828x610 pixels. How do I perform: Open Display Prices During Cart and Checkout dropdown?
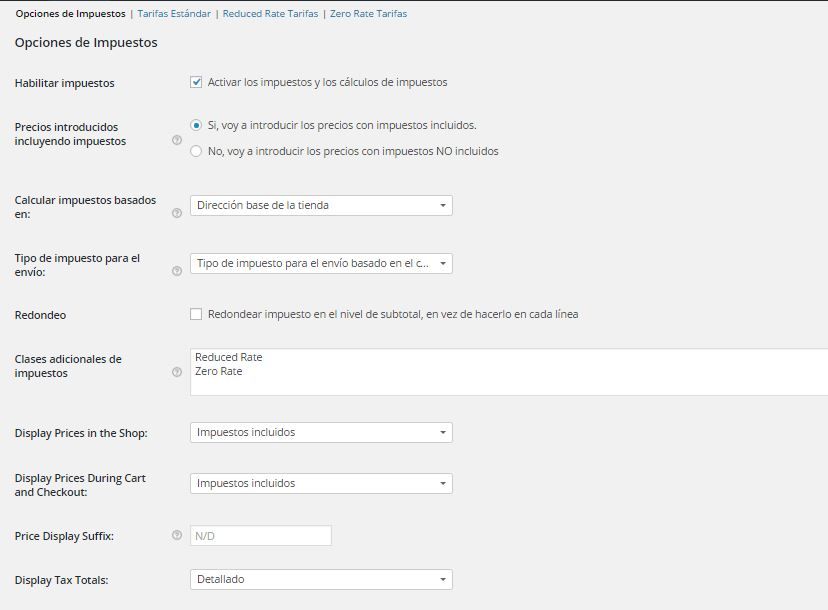pyautogui.click(x=321, y=483)
